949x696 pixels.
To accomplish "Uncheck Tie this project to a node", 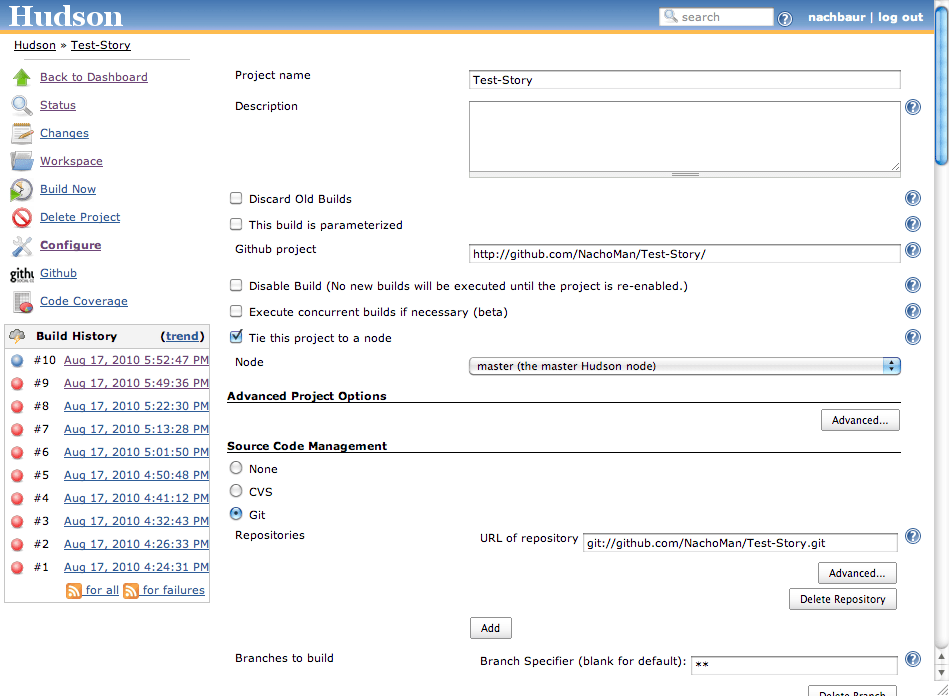I will click(x=236, y=337).
